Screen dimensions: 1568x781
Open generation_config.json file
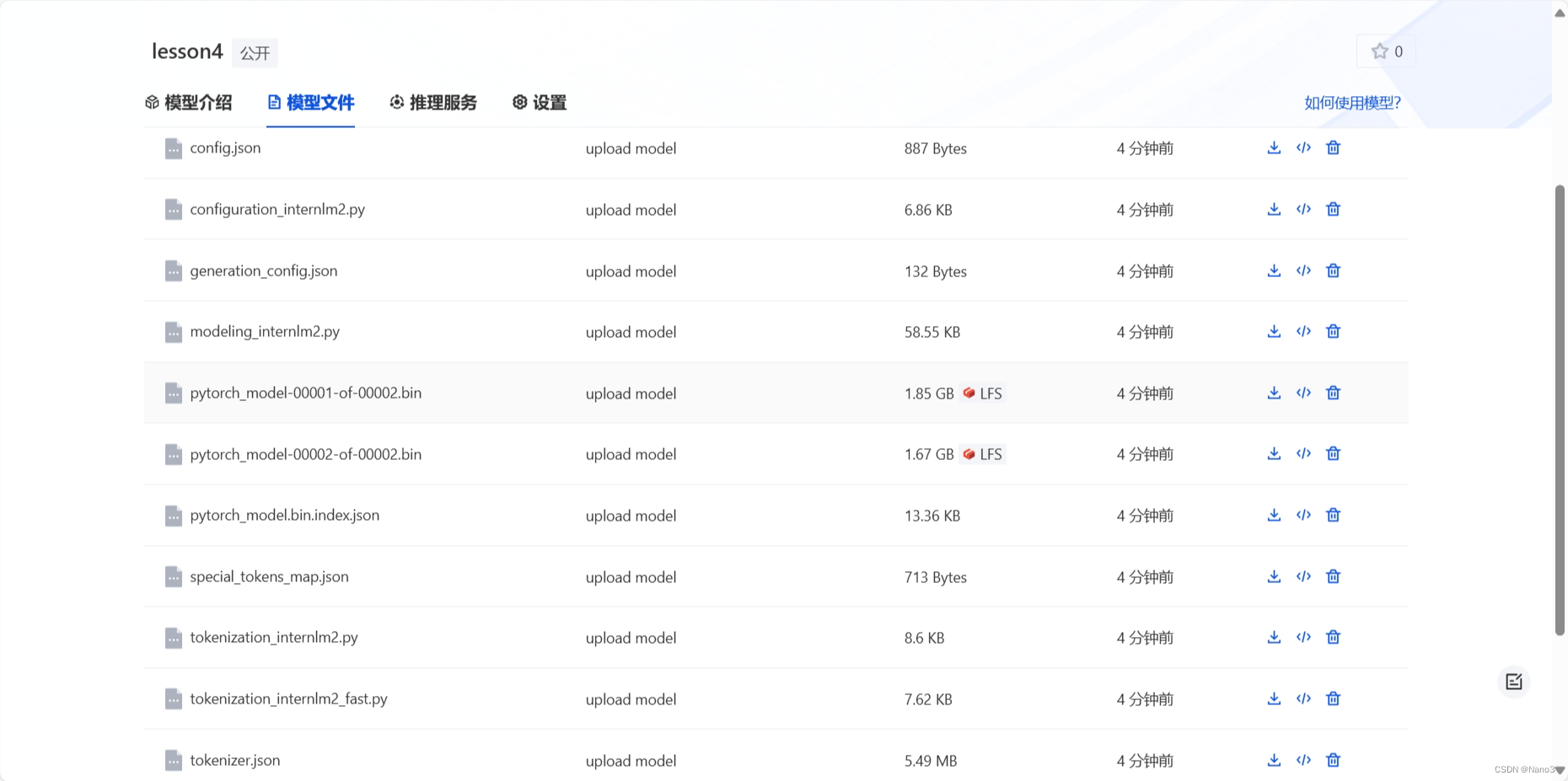(264, 271)
